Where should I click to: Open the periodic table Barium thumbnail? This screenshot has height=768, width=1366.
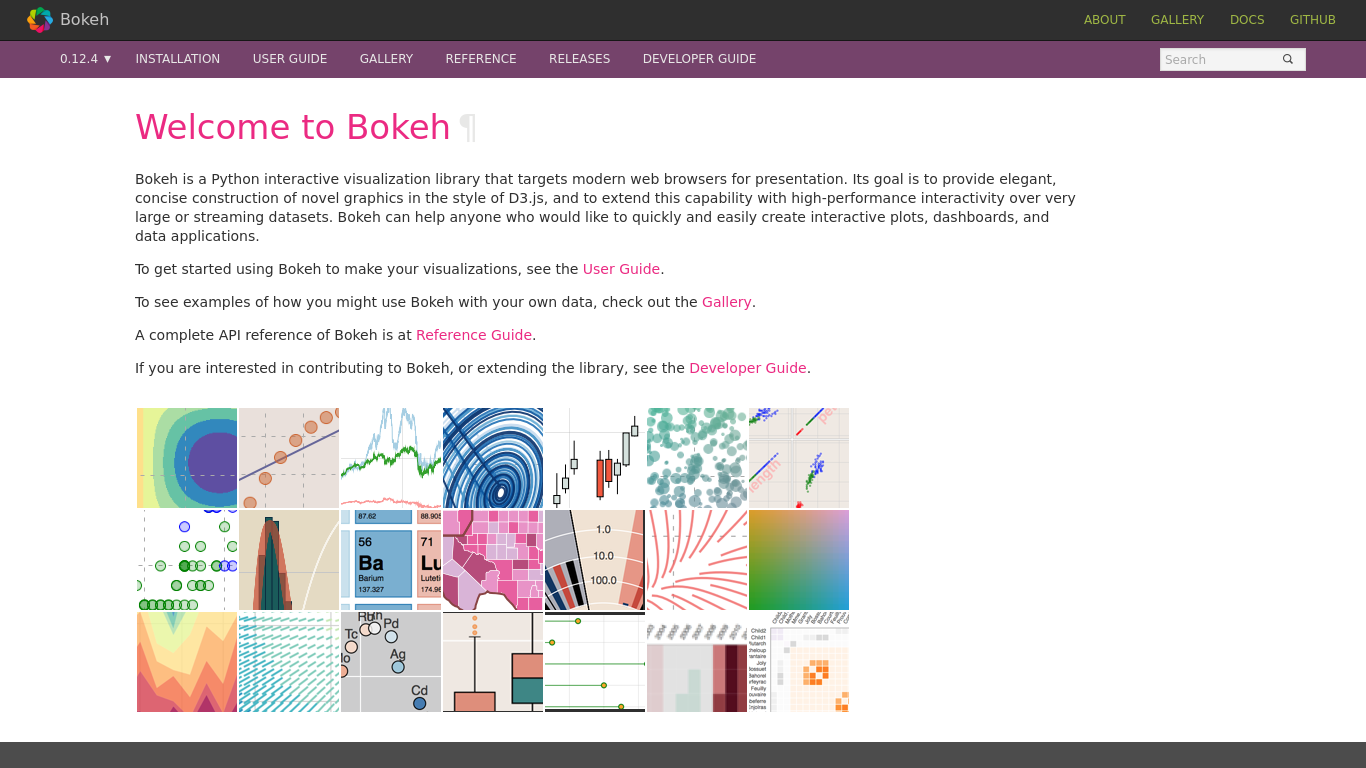pyautogui.click(x=391, y=560)
